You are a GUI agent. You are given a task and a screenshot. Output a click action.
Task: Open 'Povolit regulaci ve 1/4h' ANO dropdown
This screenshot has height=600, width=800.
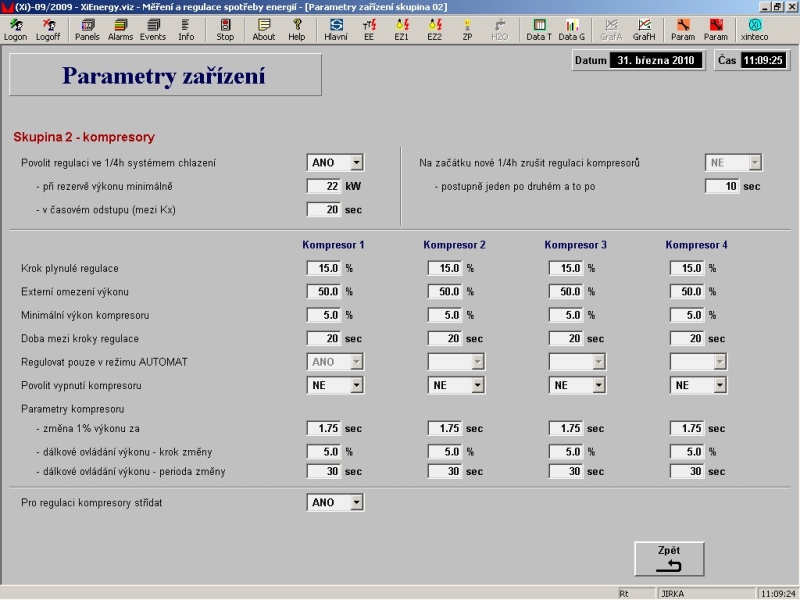[x=335, y=163]
